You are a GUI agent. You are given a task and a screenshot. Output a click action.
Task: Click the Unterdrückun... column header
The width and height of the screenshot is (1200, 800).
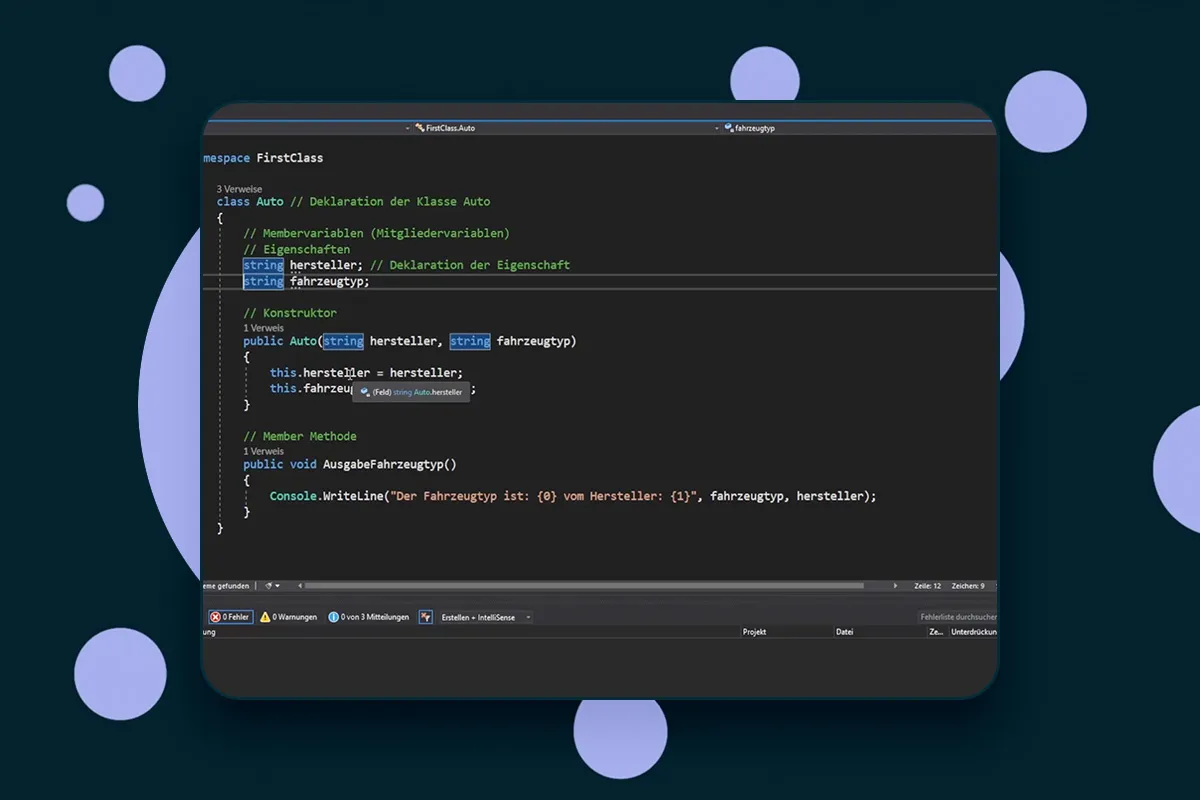(x=973, y=632)
